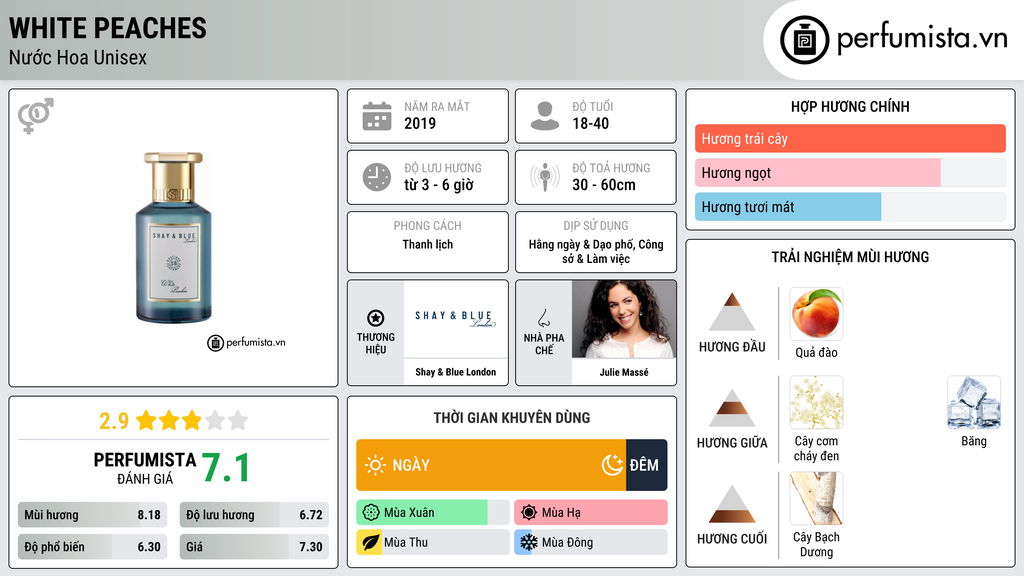Image resolution: width=1024 pixels, height=576 pixels.
Task: Click the person silhouette age icon
Action: pyautogui.click(x=545, y=116)
